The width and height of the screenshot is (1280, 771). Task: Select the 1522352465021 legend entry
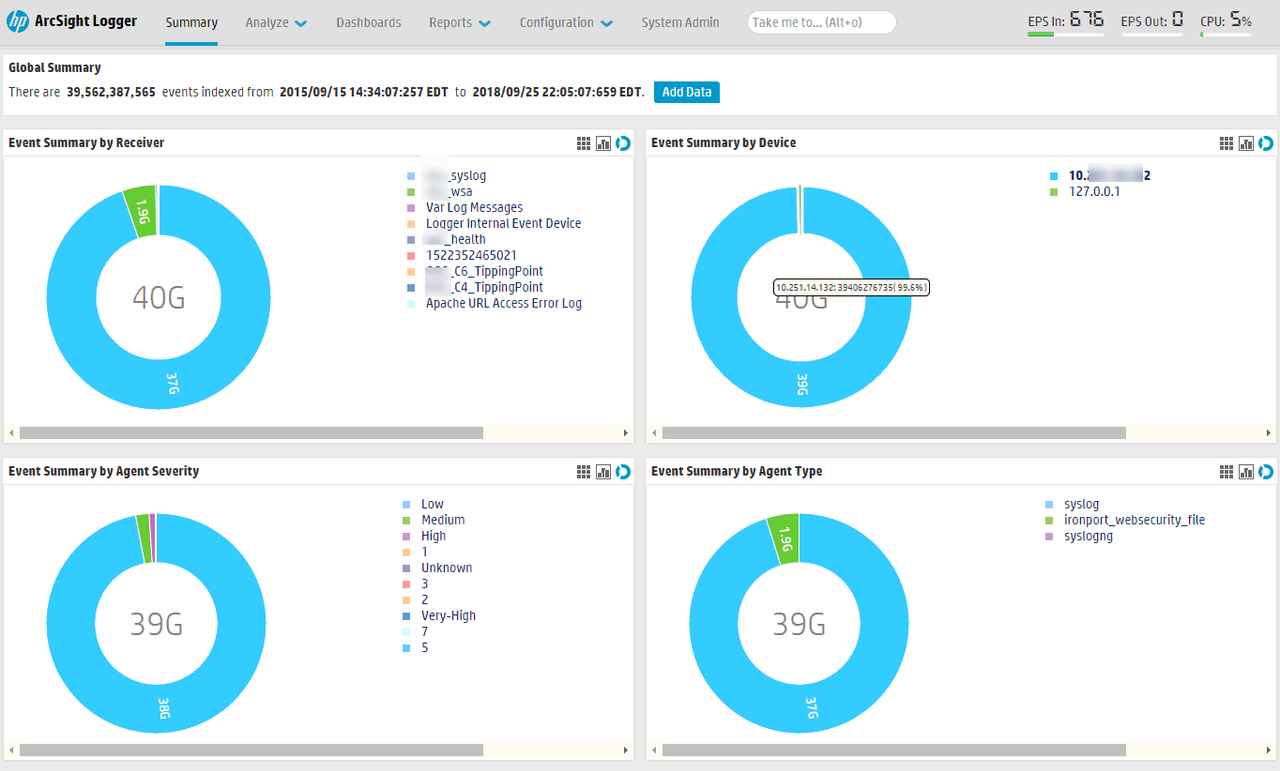click(x=471, y=256)
